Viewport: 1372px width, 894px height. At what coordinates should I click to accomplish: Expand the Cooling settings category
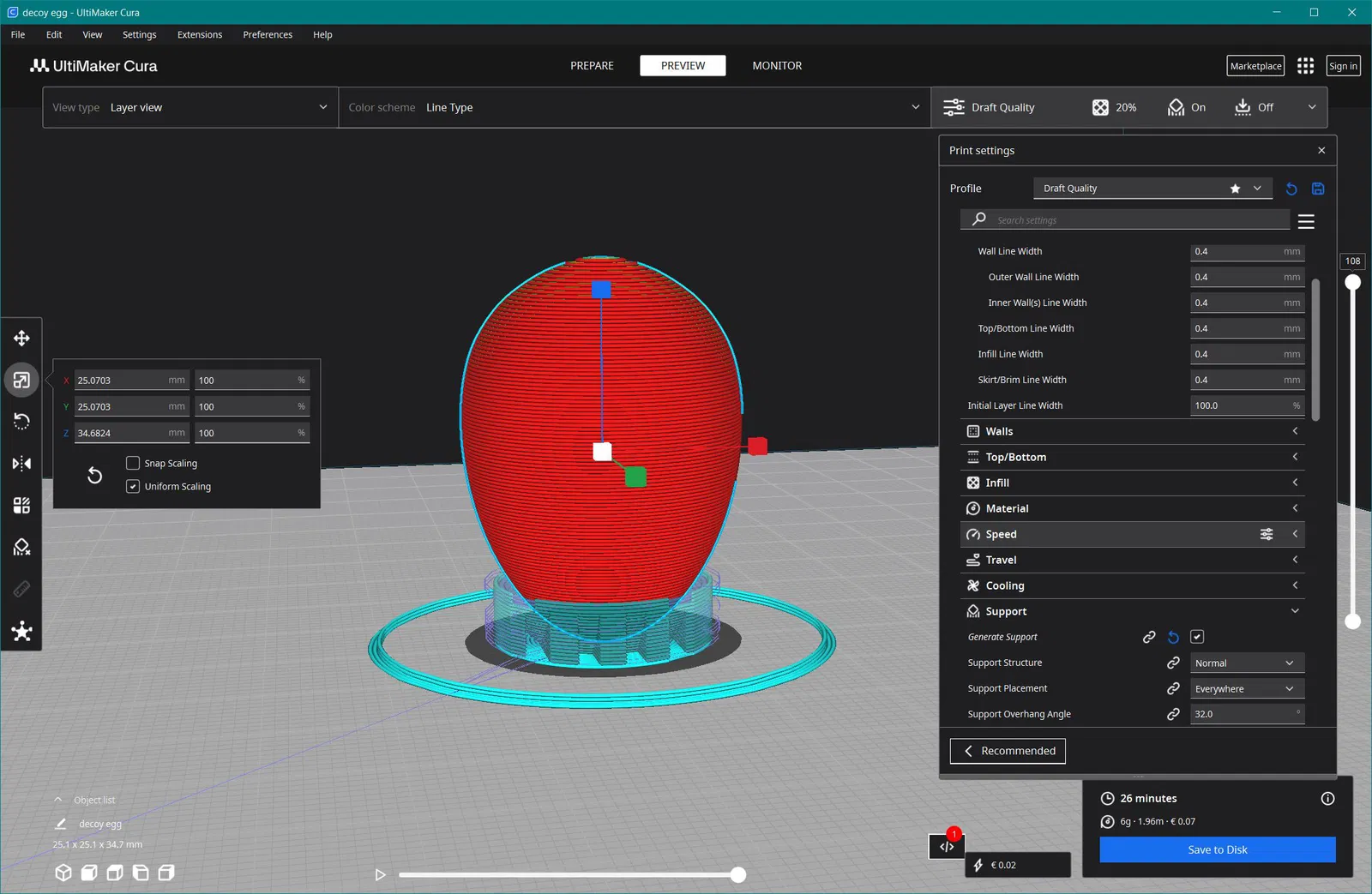pyautogui.click(x=1132, y=585)
